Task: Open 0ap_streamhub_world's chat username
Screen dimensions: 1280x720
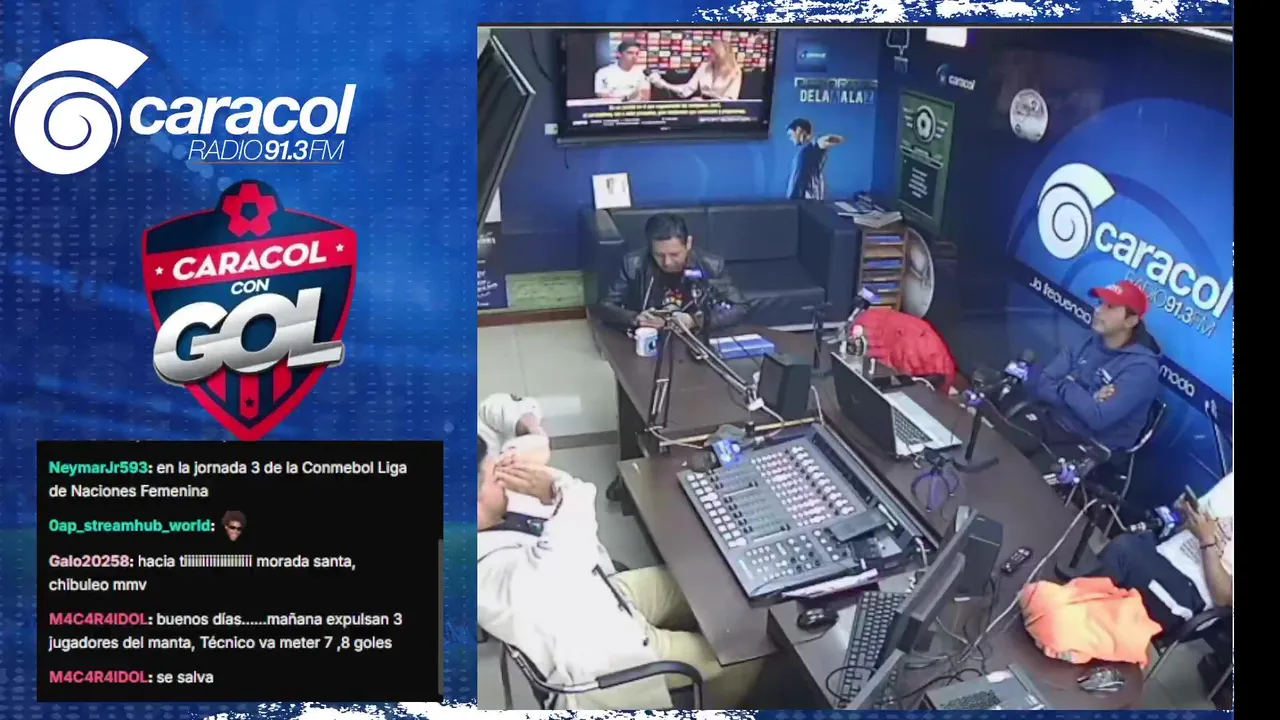Action: click(130, 525)
